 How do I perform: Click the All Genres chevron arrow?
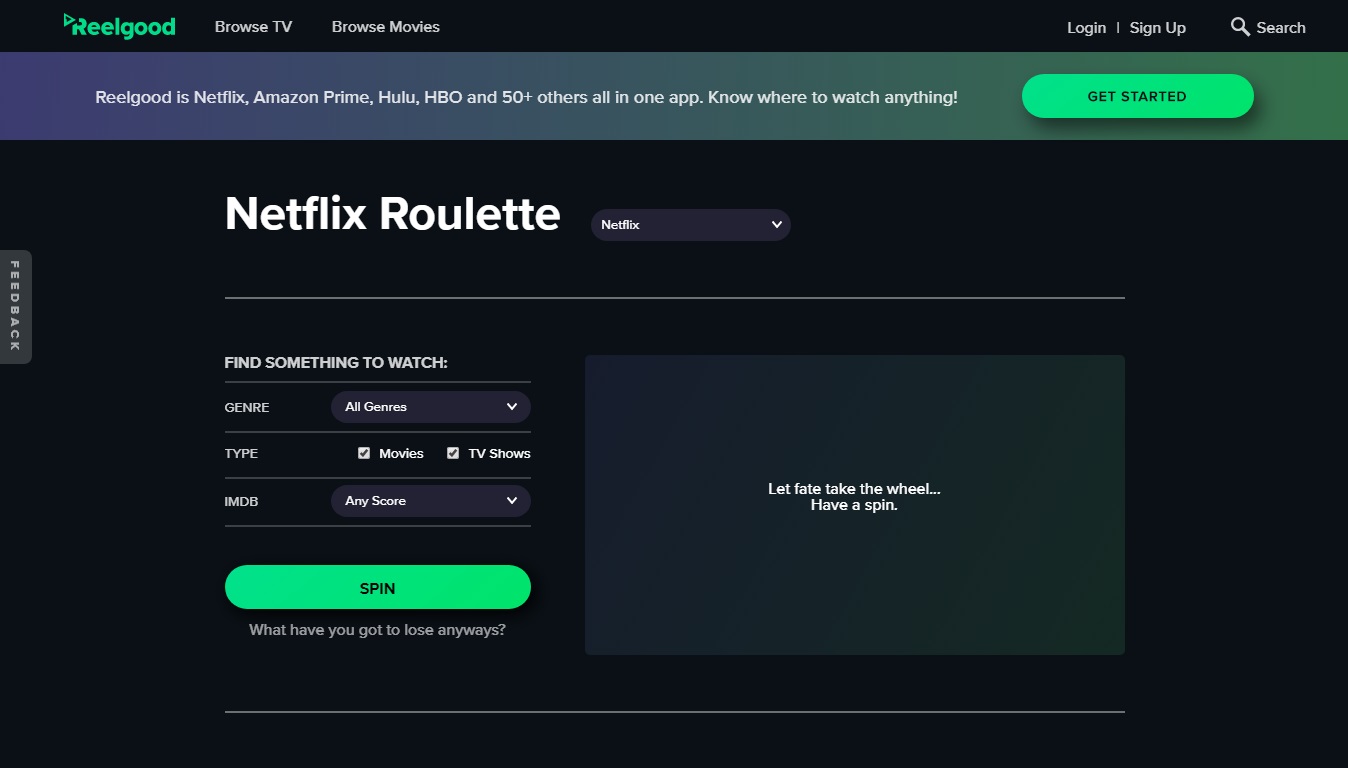(512, 407)
